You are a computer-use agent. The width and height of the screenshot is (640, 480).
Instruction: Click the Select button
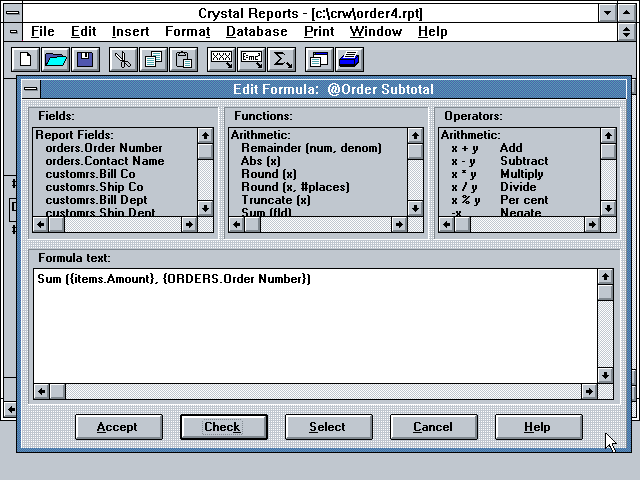(329, 427)
